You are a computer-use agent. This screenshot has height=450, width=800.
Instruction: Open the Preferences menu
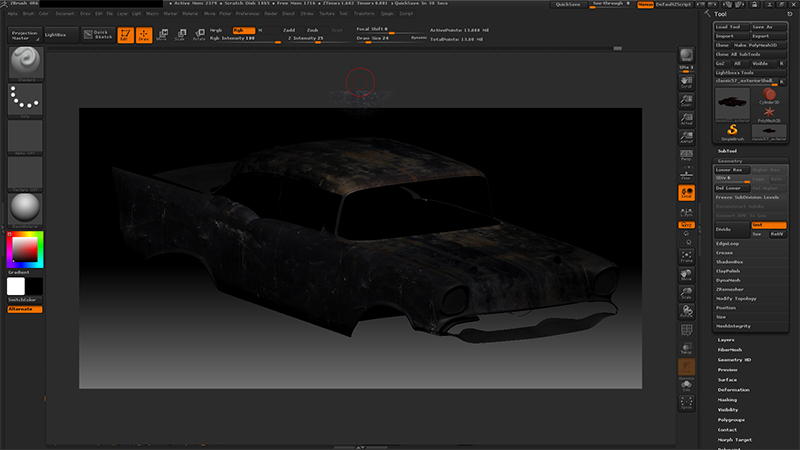247,14
